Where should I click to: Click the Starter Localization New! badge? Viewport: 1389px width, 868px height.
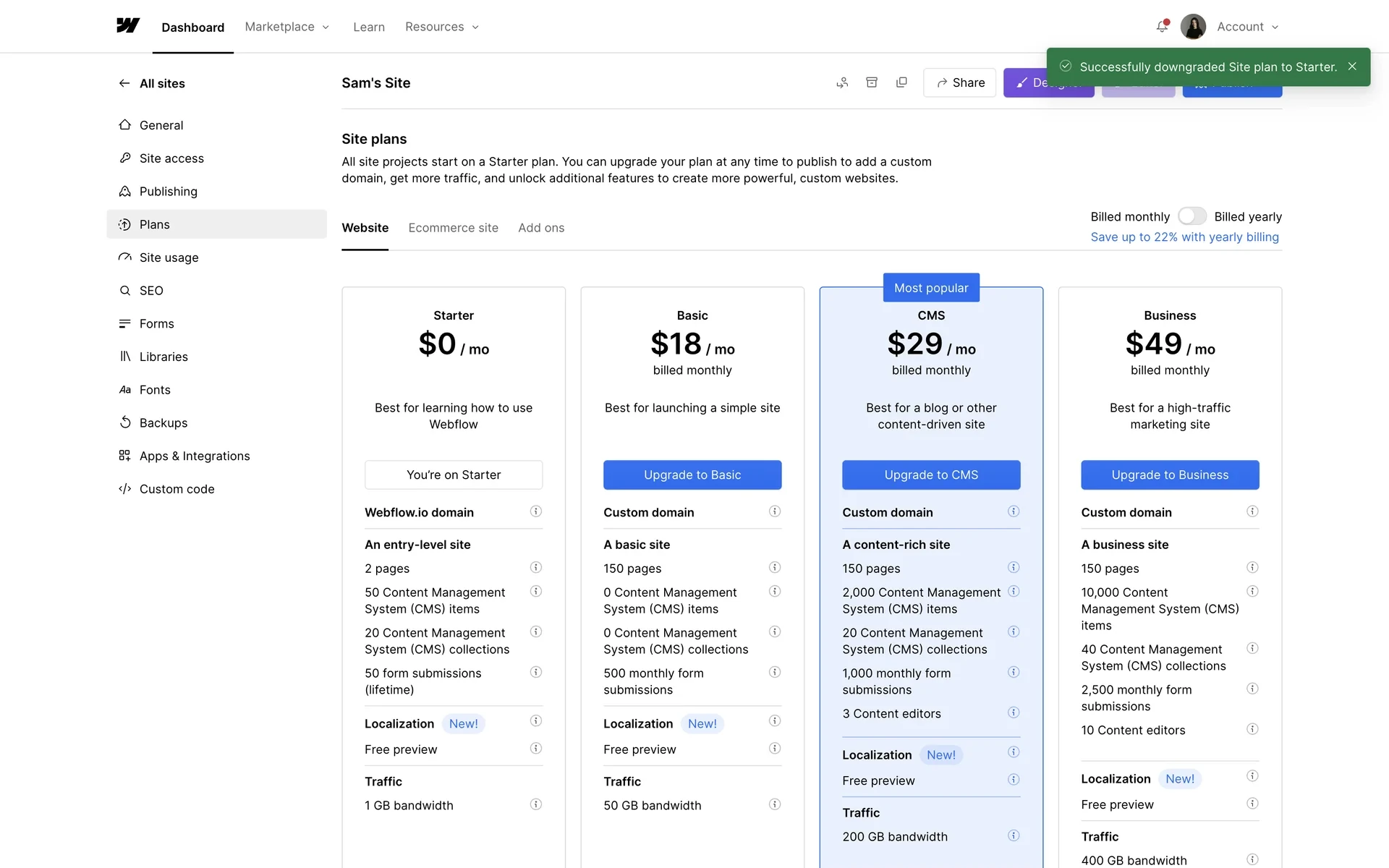click(463, 724)
